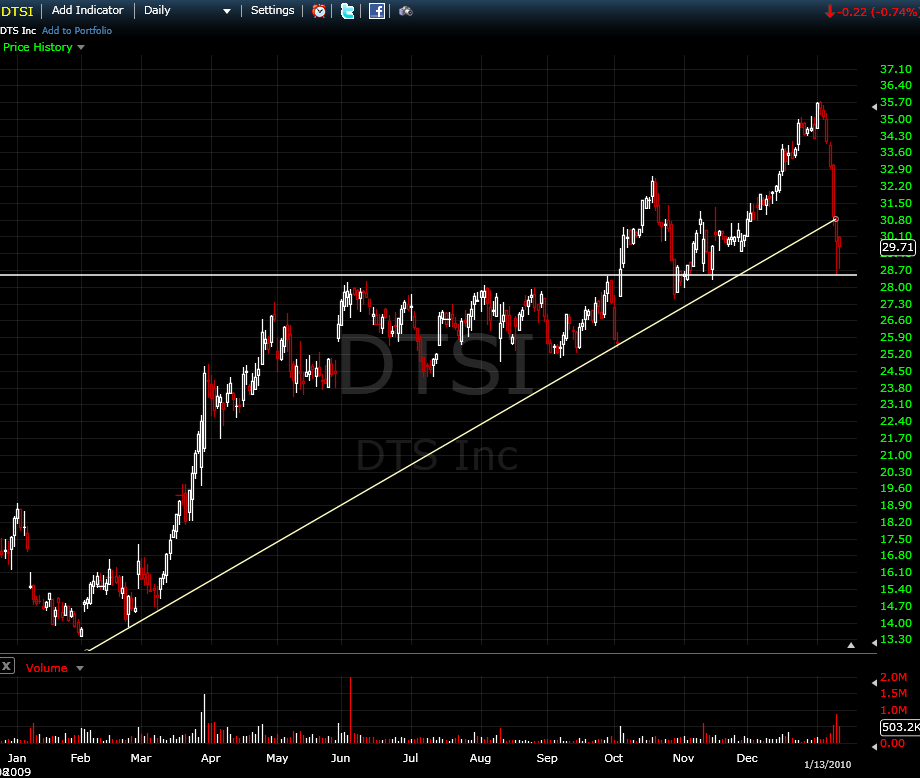Click the Dec month label
This screenshot has height=778, width=920.
[x=747, y=757]
